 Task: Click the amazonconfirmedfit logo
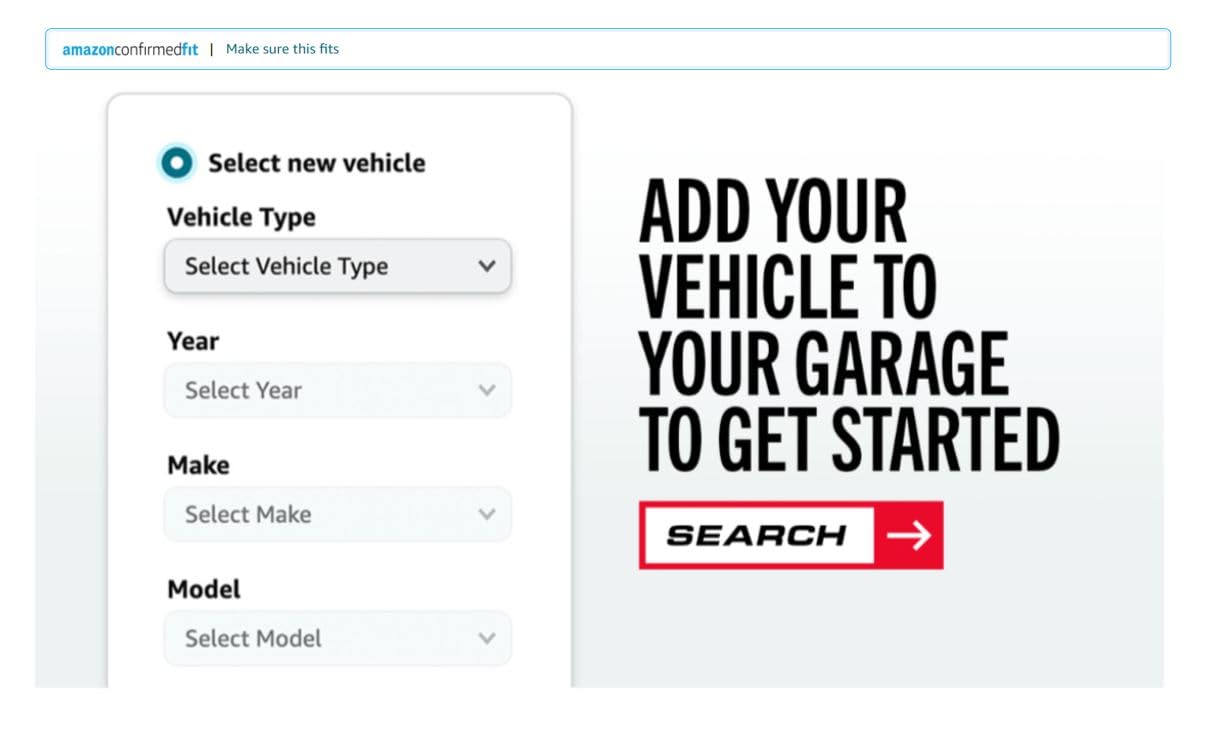(130, 49)
